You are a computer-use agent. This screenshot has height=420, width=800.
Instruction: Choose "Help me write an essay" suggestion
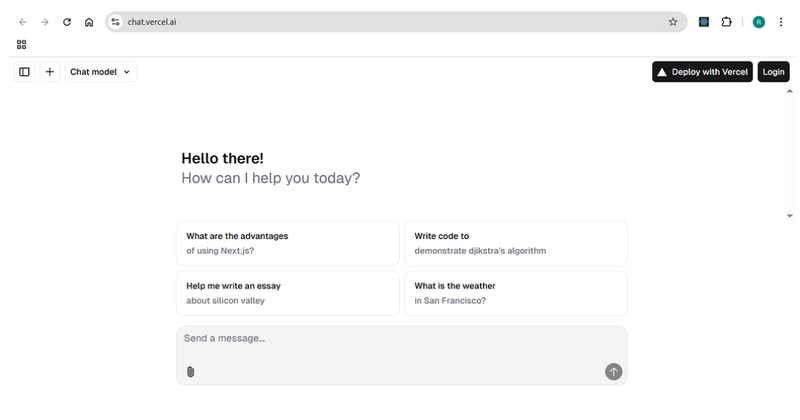(288, 293)
